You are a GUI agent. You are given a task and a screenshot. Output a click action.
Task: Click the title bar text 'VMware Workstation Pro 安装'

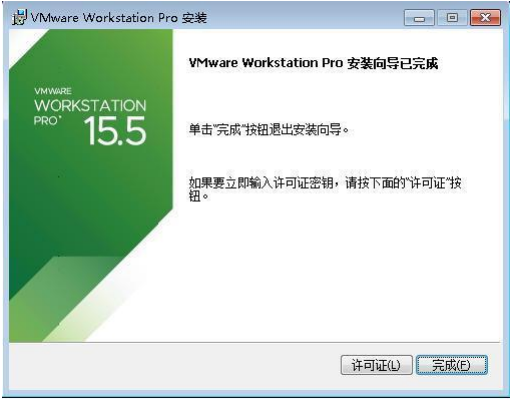119,18
